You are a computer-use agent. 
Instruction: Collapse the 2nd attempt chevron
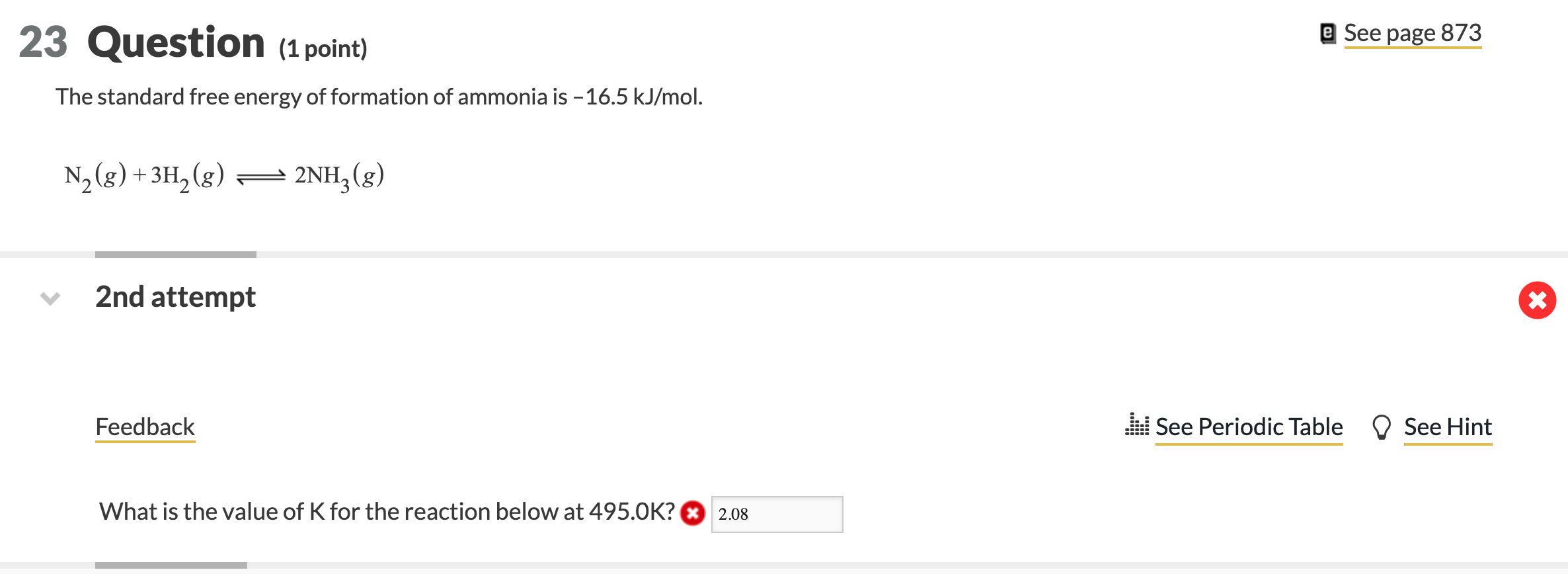[50, 298]
